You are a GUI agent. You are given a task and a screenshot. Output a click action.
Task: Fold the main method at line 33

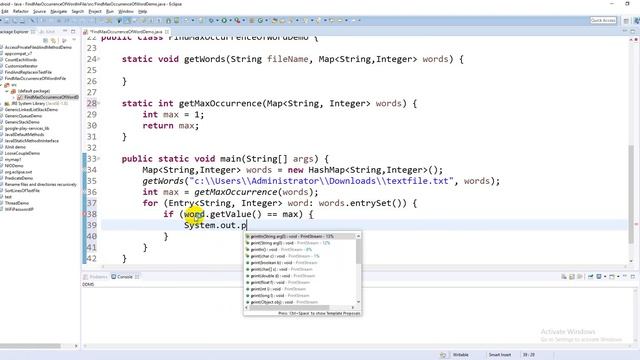pyautogui.click(x=99, y=159)
